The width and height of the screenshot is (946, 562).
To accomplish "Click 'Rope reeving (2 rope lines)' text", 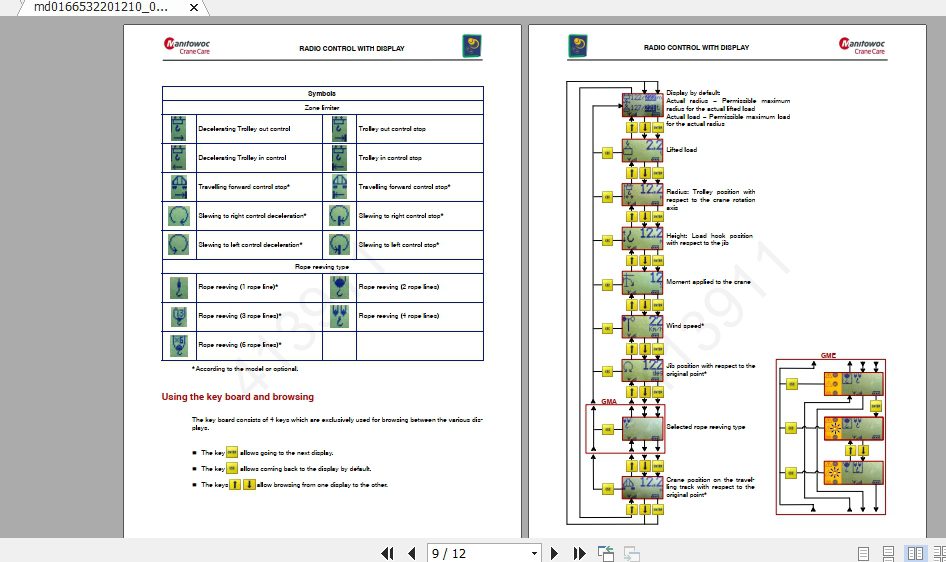I will 399,287.
